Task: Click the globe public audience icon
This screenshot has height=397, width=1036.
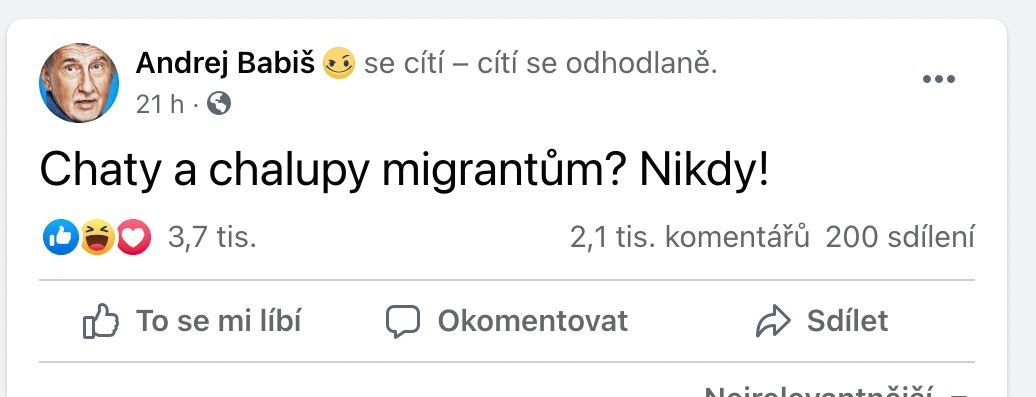Action: click(x=219, y=103)
